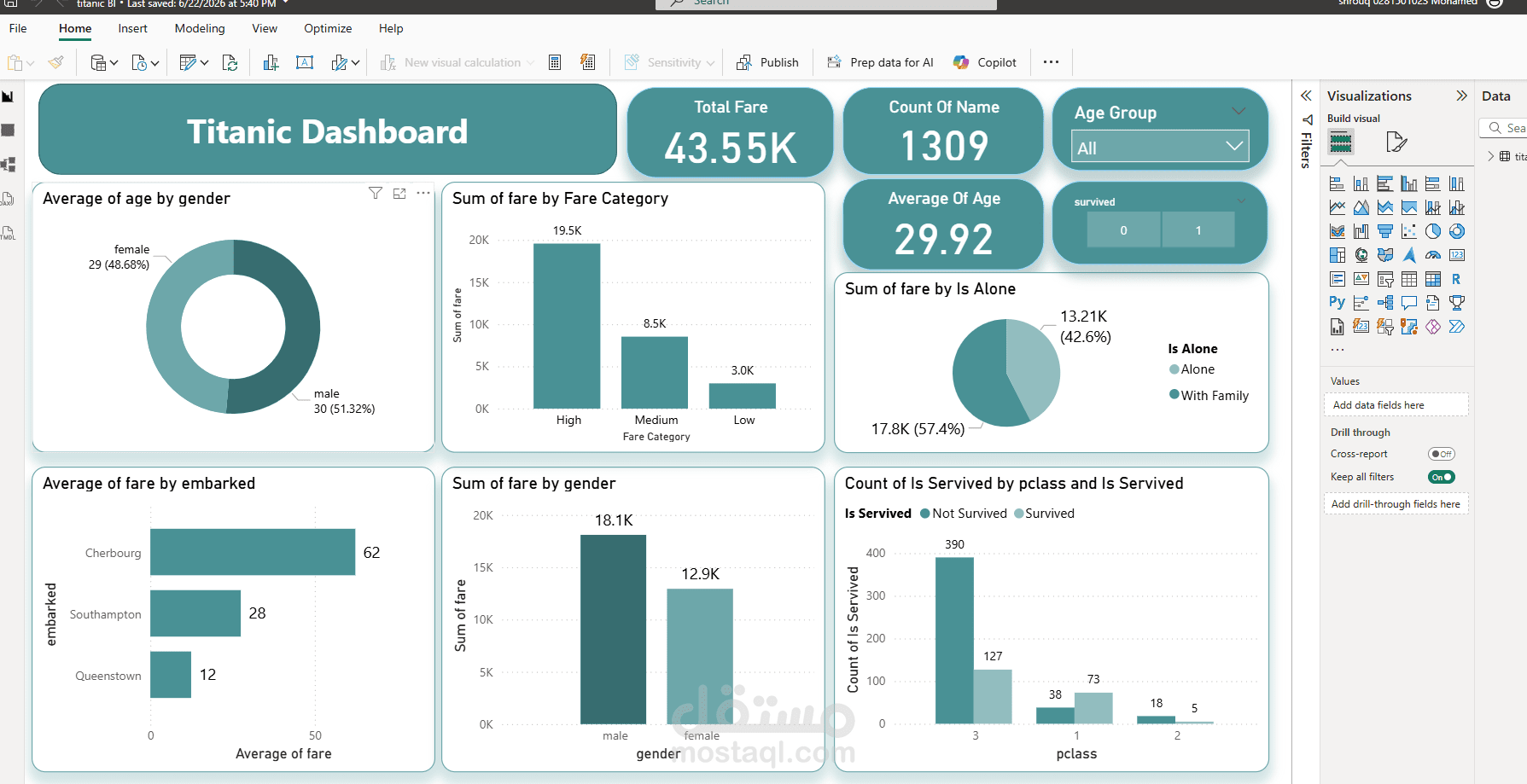Open the Get data dropdown arrow
The image size is (1527, 784).
click(x=114, y=62)
